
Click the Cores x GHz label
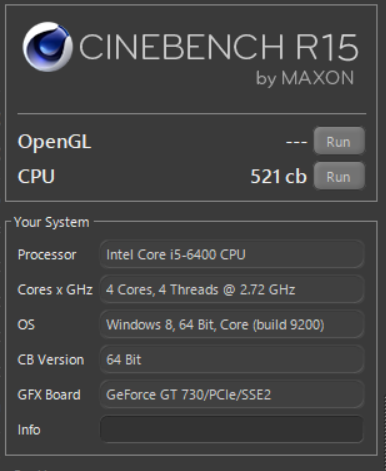coord(55,289)
